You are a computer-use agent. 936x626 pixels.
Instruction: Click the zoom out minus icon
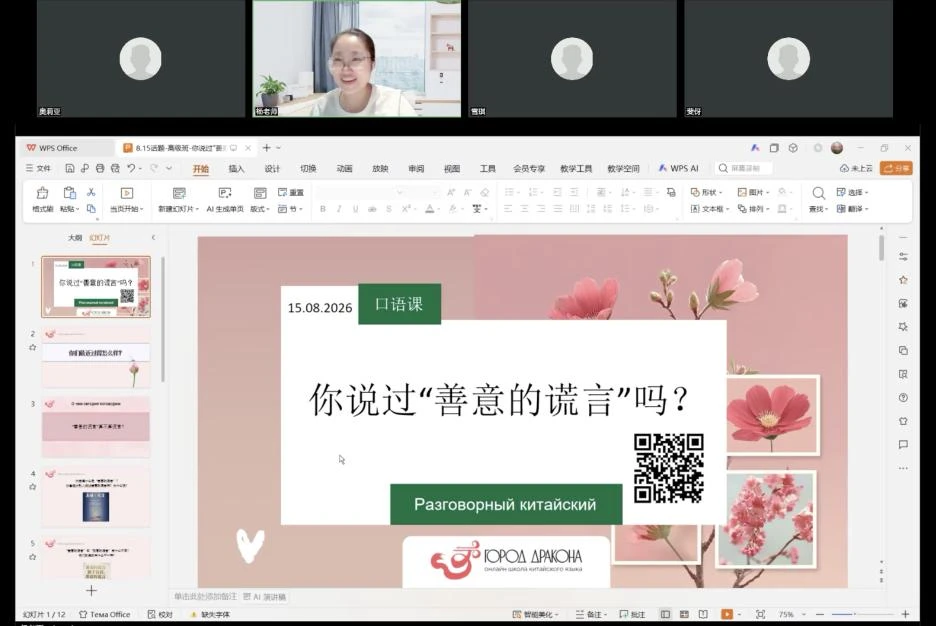point(820,614)
